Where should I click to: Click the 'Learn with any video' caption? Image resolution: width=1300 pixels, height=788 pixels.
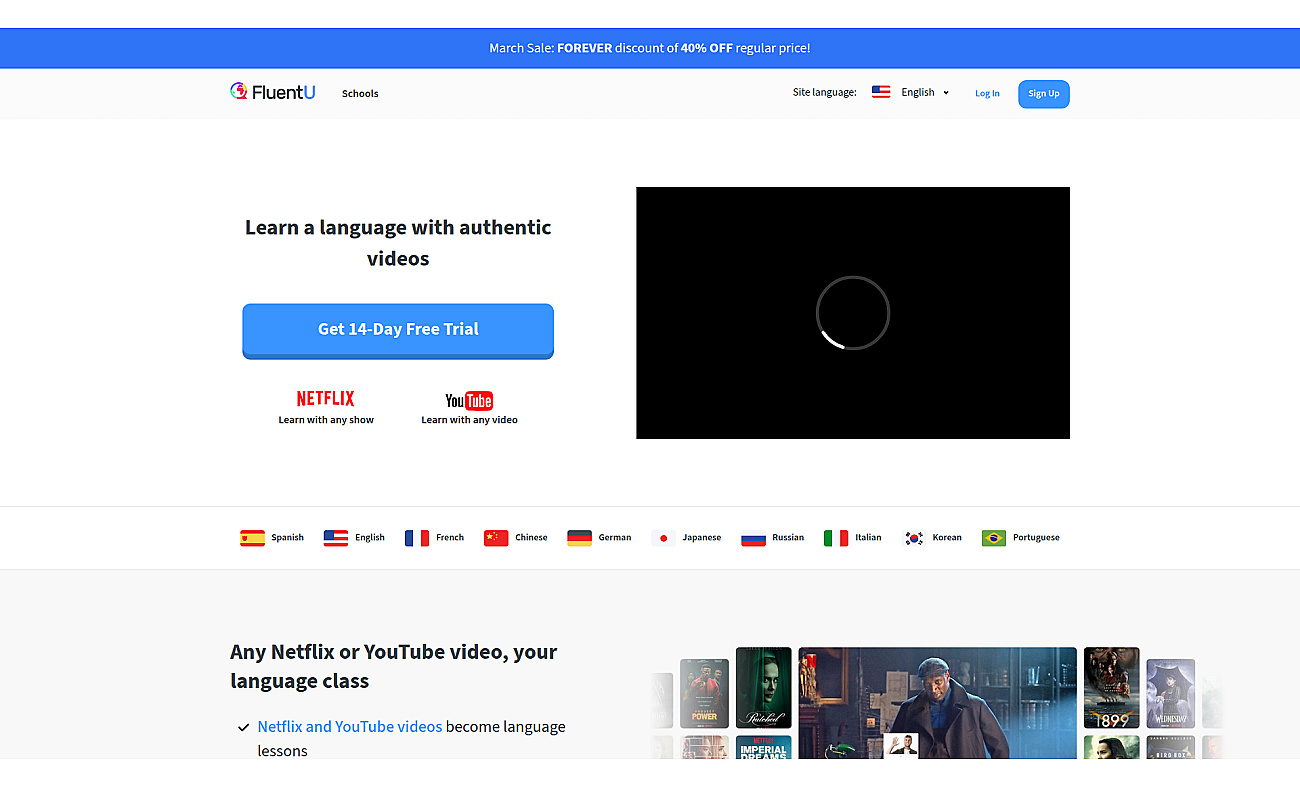coord(469,420)
